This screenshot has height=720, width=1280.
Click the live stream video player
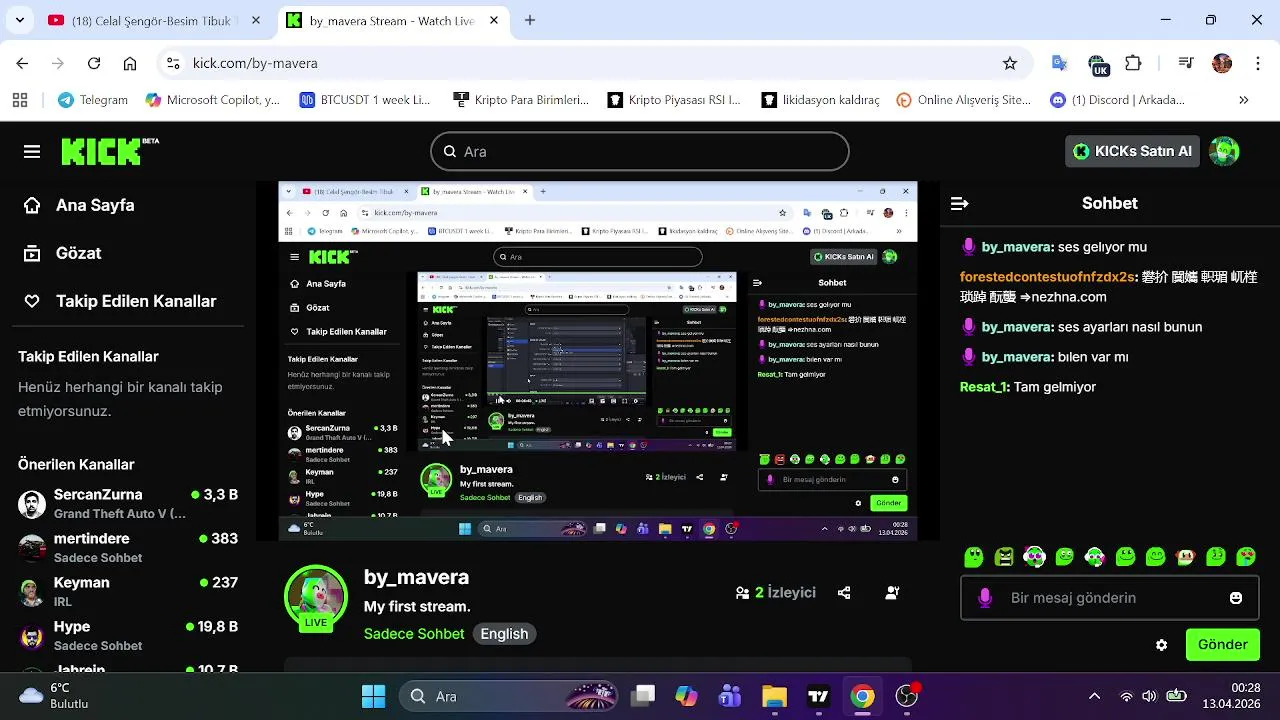point(598,361)
